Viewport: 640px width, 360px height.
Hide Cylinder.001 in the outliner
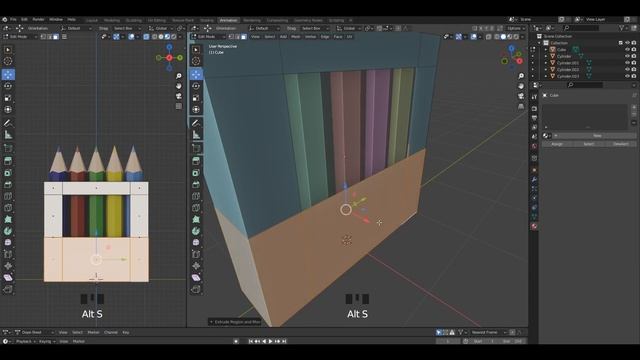click(x=627, y=63)
